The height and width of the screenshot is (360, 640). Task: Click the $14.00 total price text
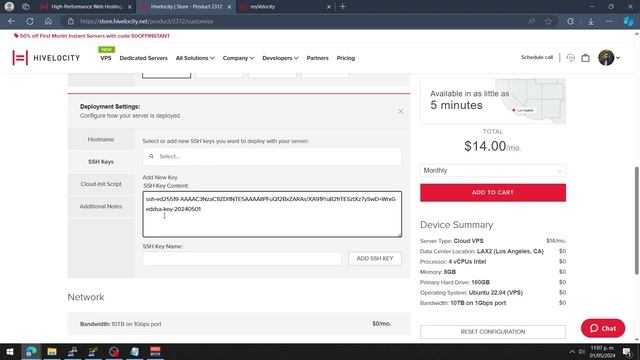click(485, 146)
